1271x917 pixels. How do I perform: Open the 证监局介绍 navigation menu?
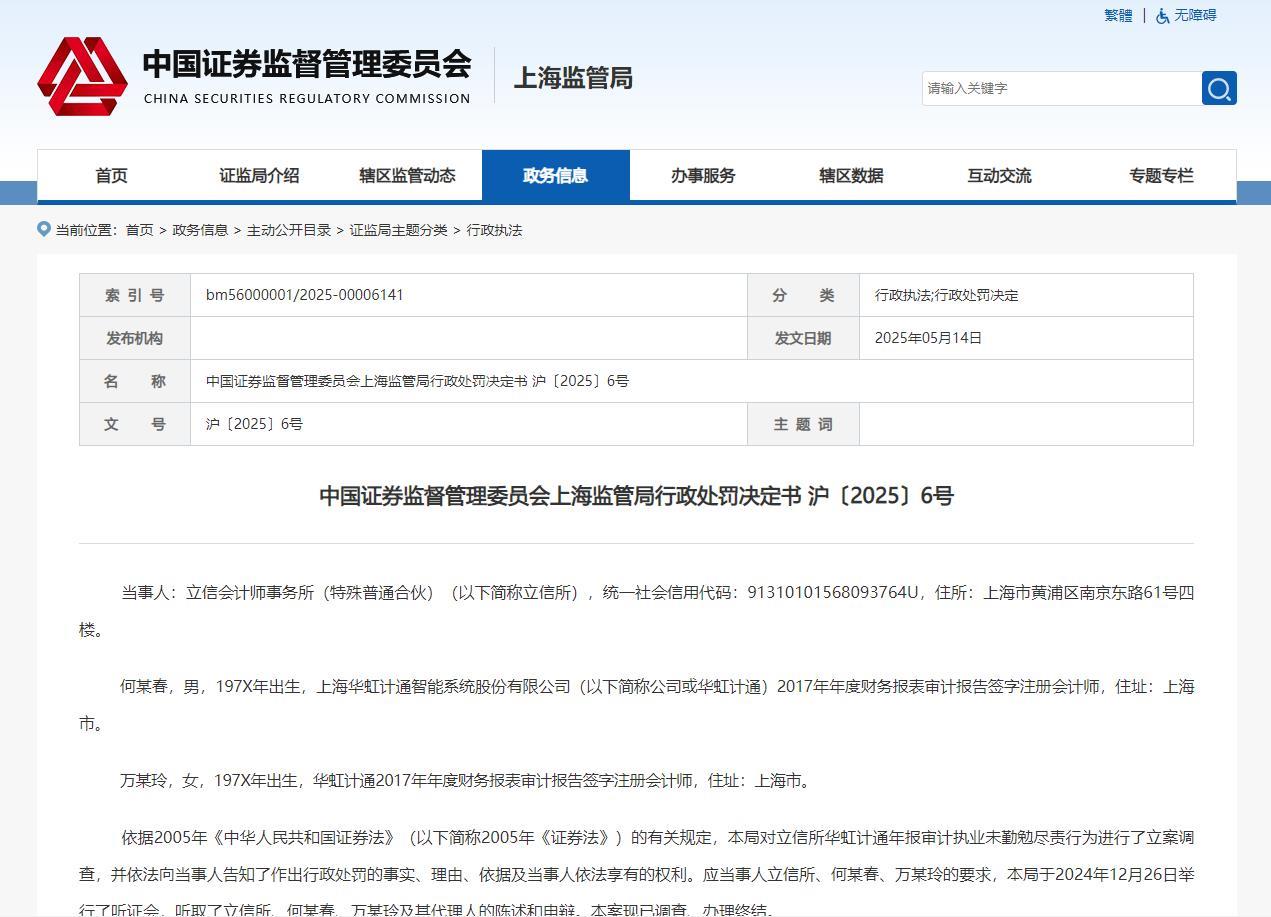[257, 175]
